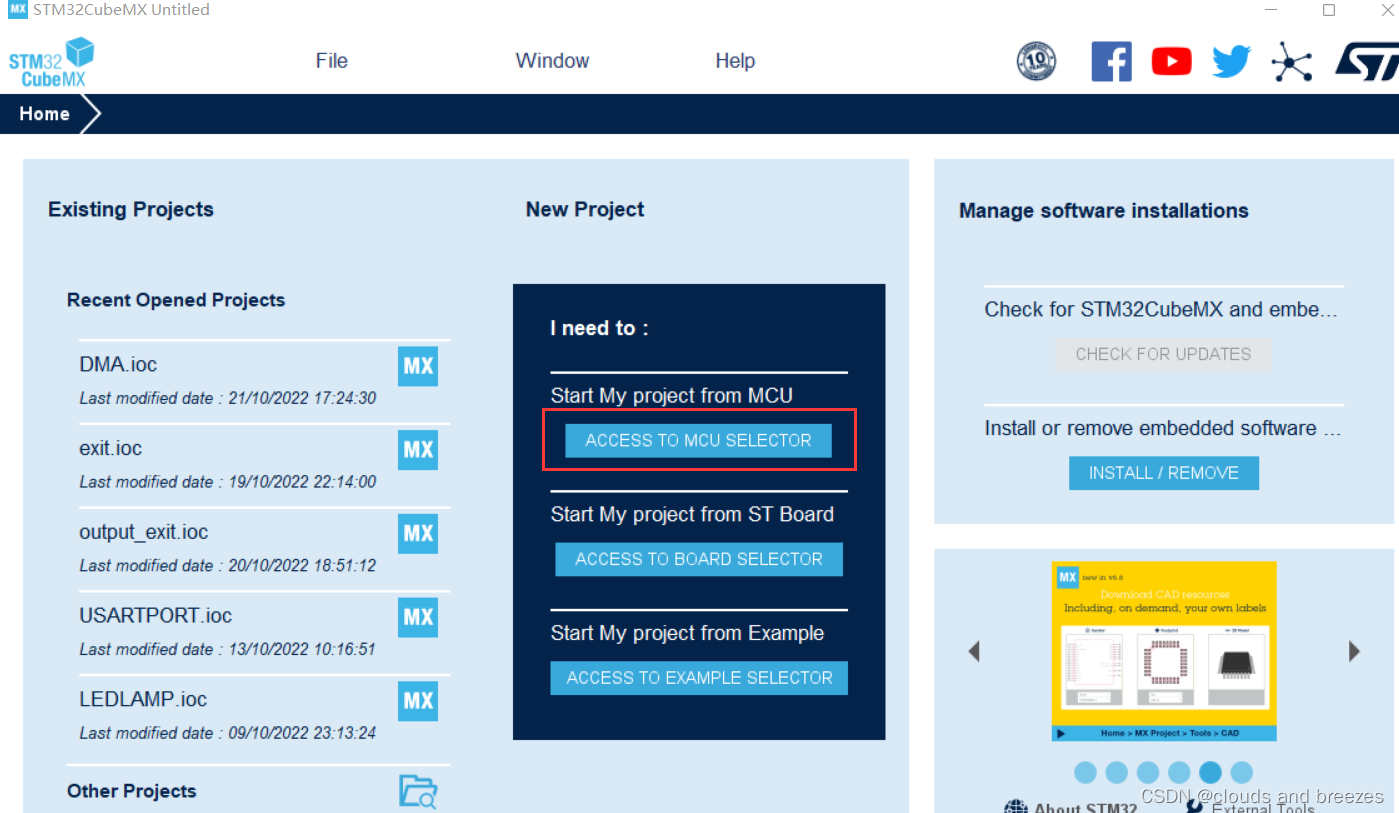
Task: Click ACCESS TO MCU SELECTOR button
Action: click(x=698, y=440)
